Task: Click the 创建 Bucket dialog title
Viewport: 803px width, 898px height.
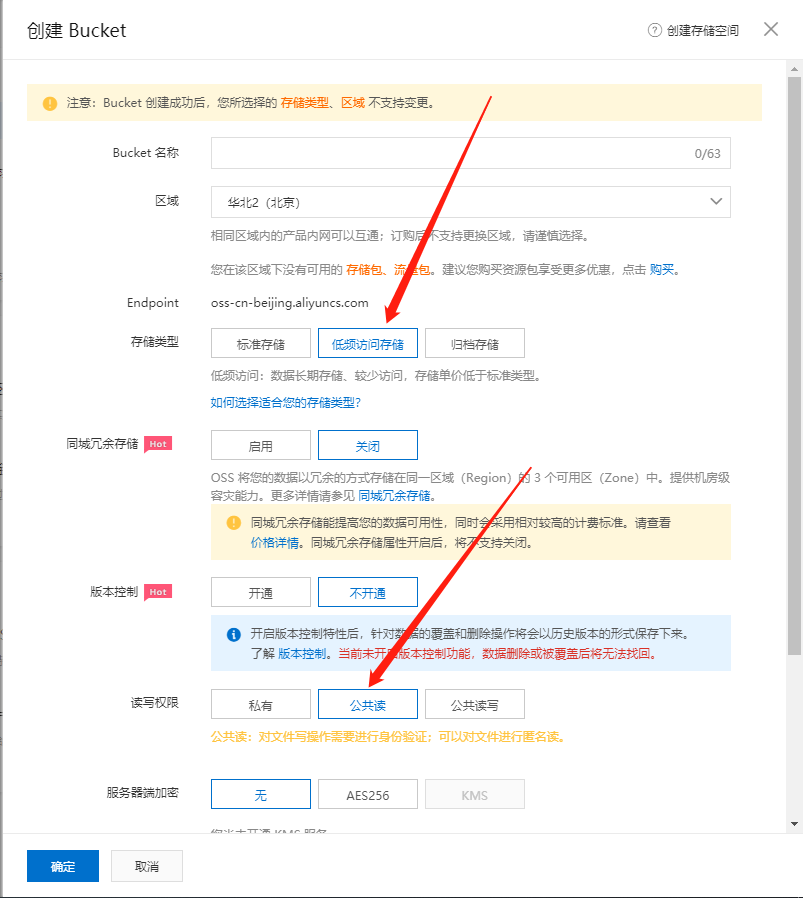Action: point(77,30)
